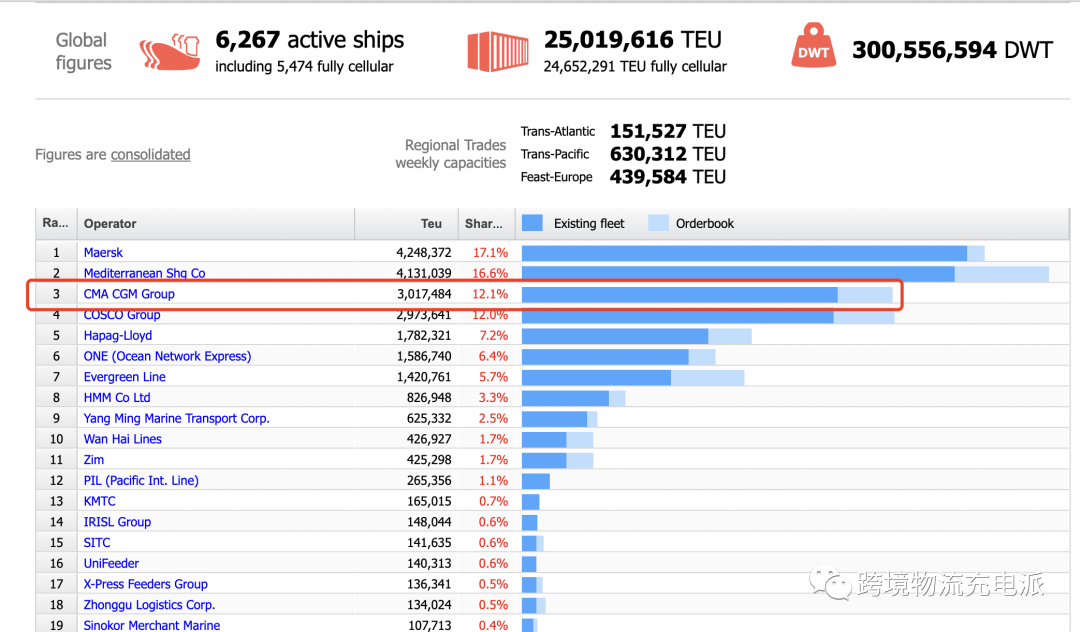The height and width of the screenshot is (632, 1080).
Task: Click the Existing fleet legend color swatch
Action: (x=532, y=223)
